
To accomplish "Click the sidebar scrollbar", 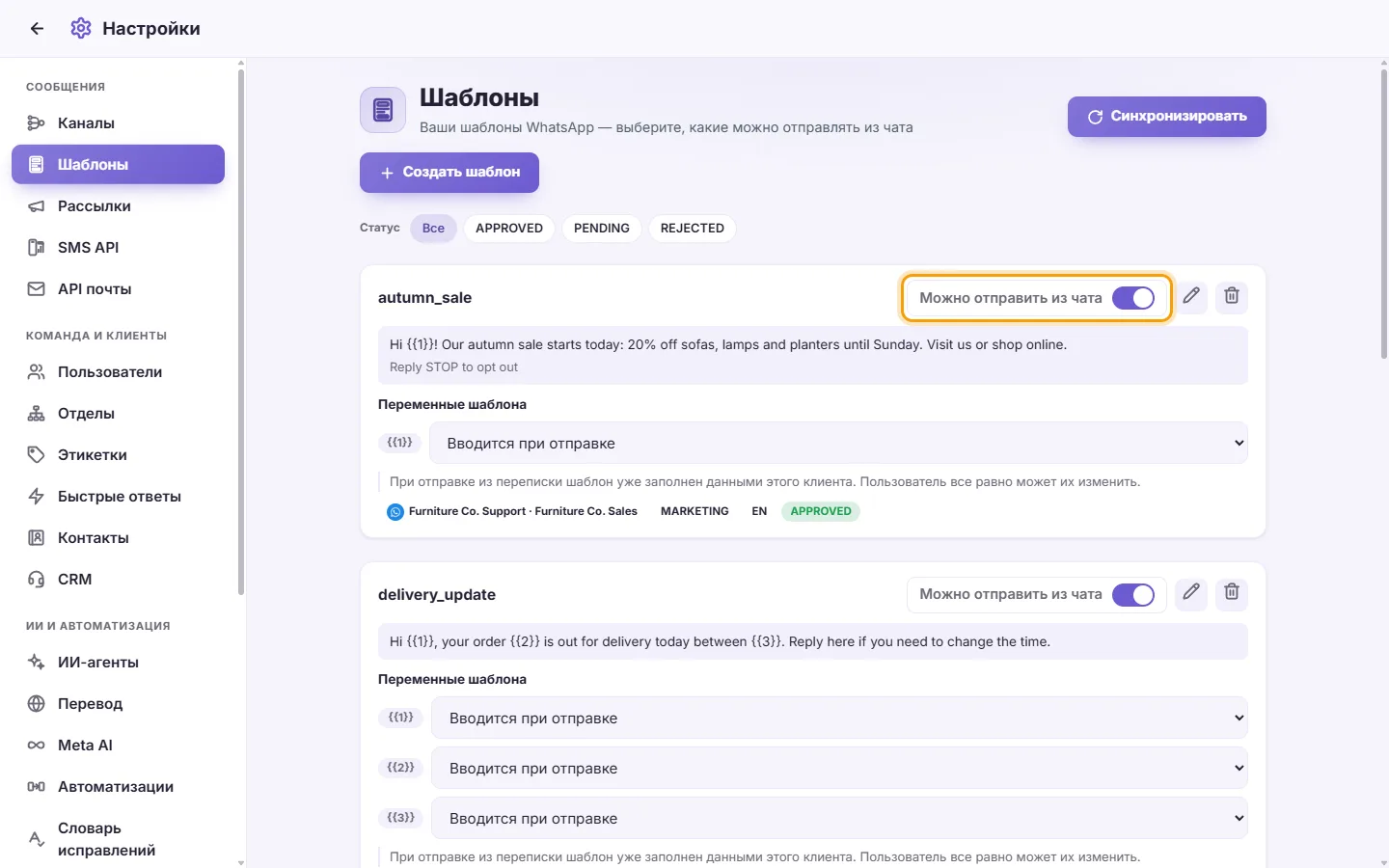I will coord(241,332).
